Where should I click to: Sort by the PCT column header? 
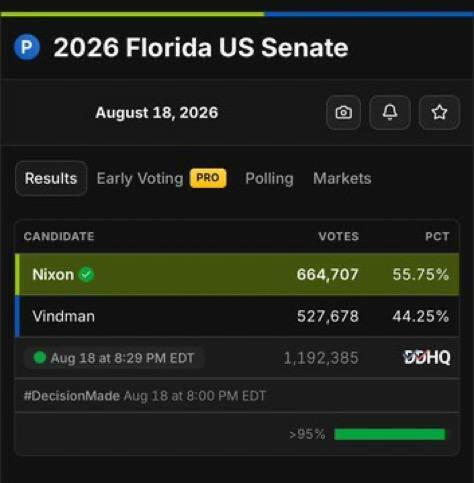click(x=437, y=236)
